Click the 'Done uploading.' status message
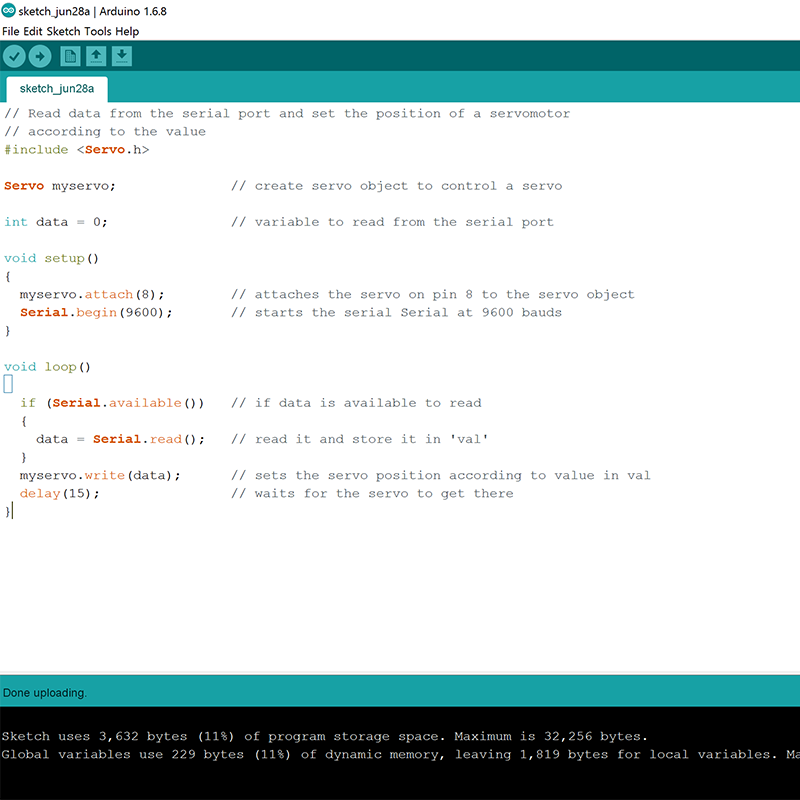Image resolution: width=800 pixels, height=800 pixels. 45,693
